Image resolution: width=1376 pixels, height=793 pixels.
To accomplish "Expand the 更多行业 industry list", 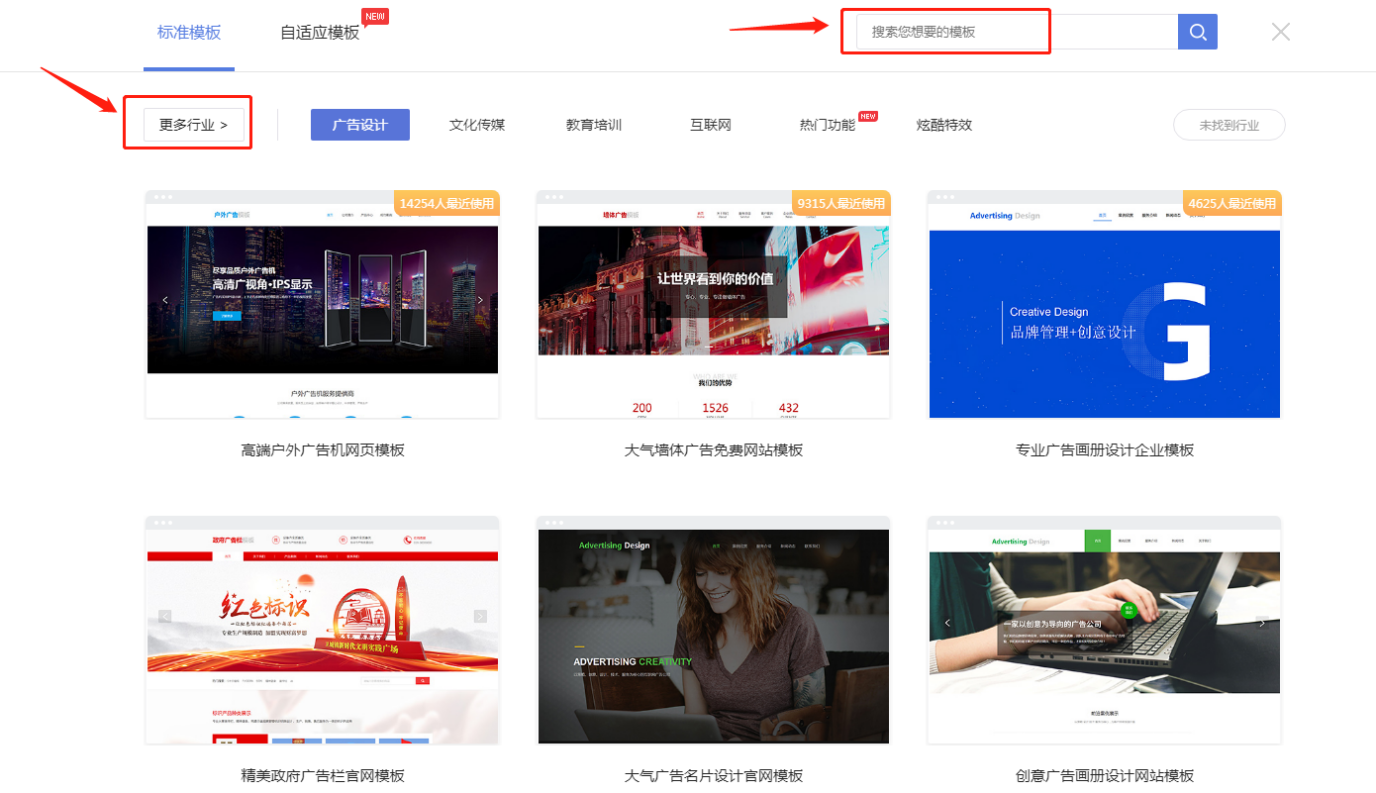I will point(193,125).
